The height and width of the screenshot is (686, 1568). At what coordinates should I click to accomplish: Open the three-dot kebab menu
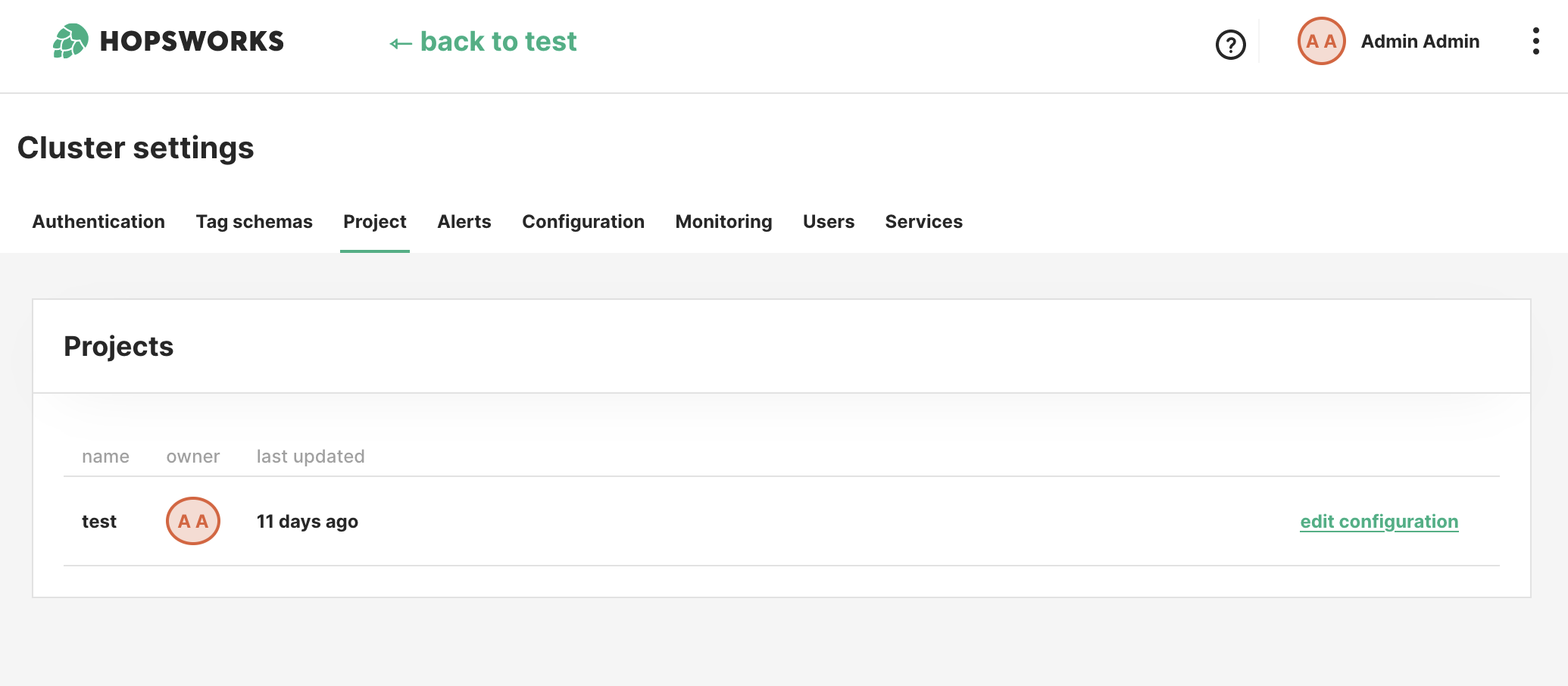(1535, 41)
